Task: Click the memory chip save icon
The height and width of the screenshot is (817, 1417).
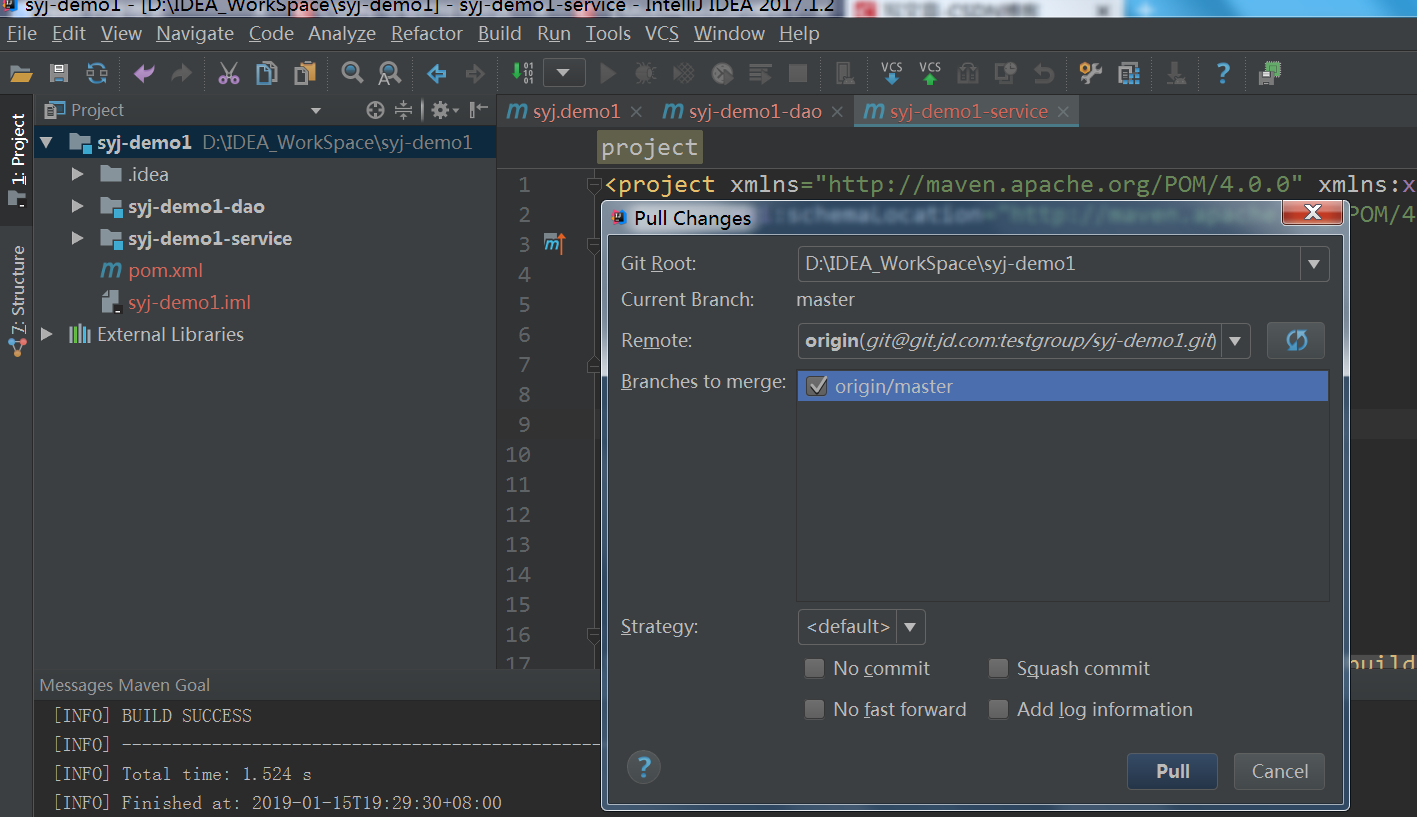Action: point(1271,73)
